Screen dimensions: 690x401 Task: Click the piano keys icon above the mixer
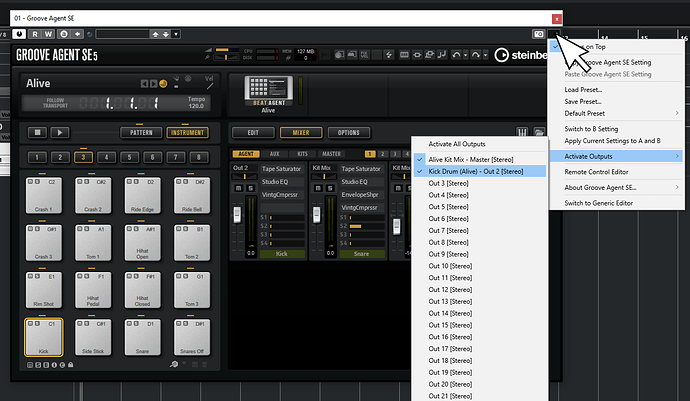pyautogui.click(x=522, y=132)
